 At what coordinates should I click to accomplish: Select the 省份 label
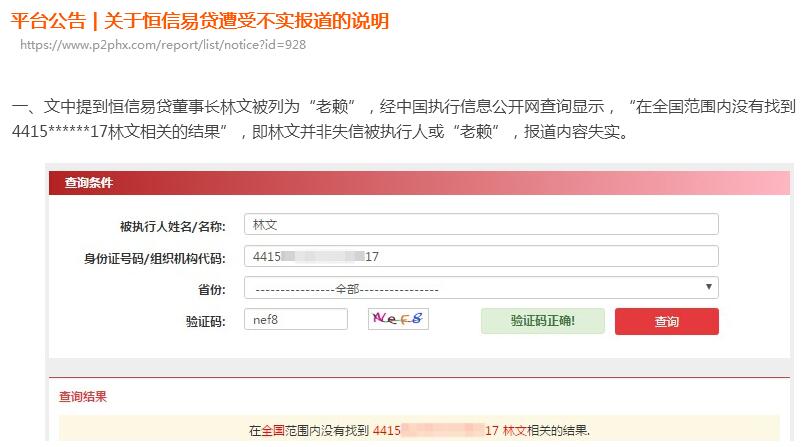(x=212, y=290)
